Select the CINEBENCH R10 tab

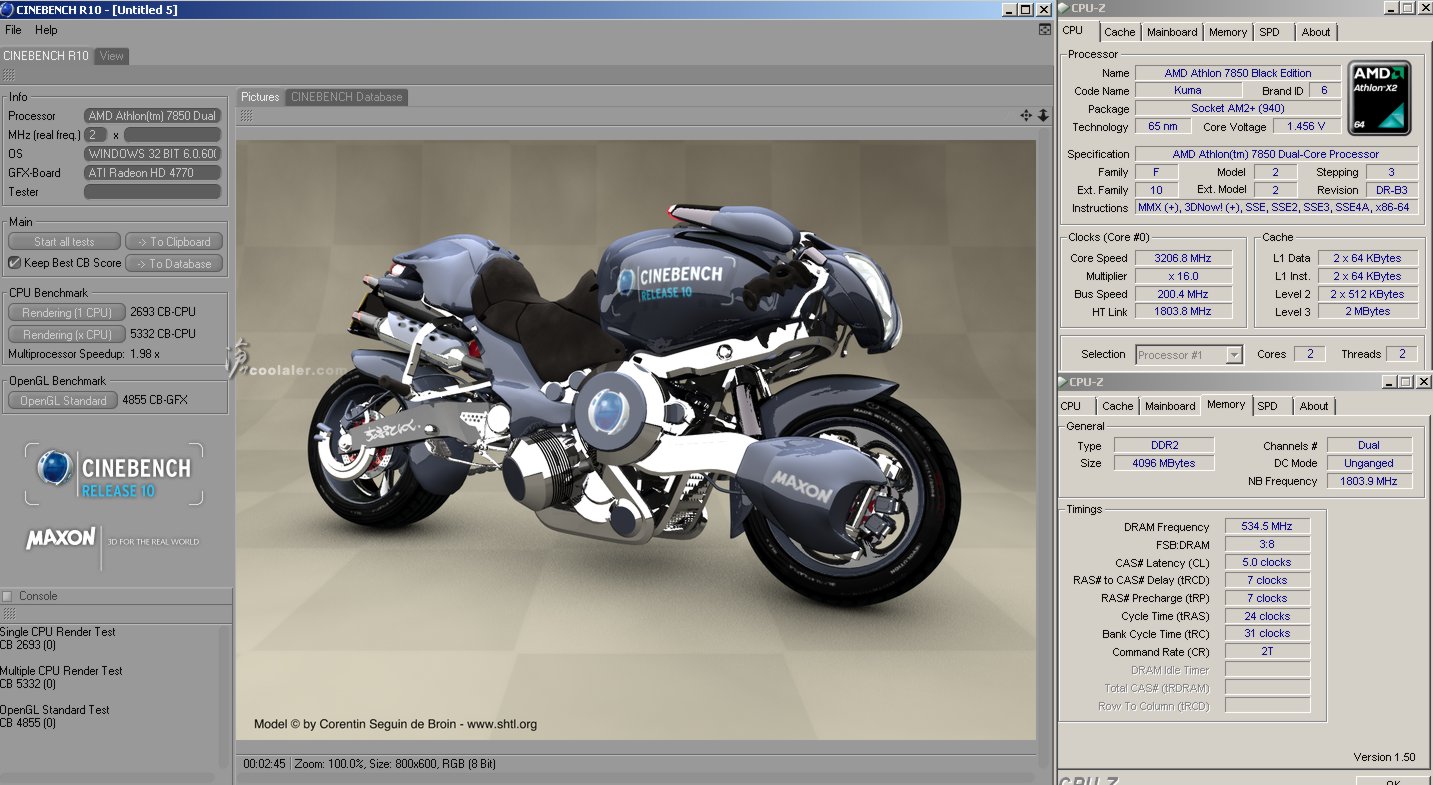click(x=46, y=56)
